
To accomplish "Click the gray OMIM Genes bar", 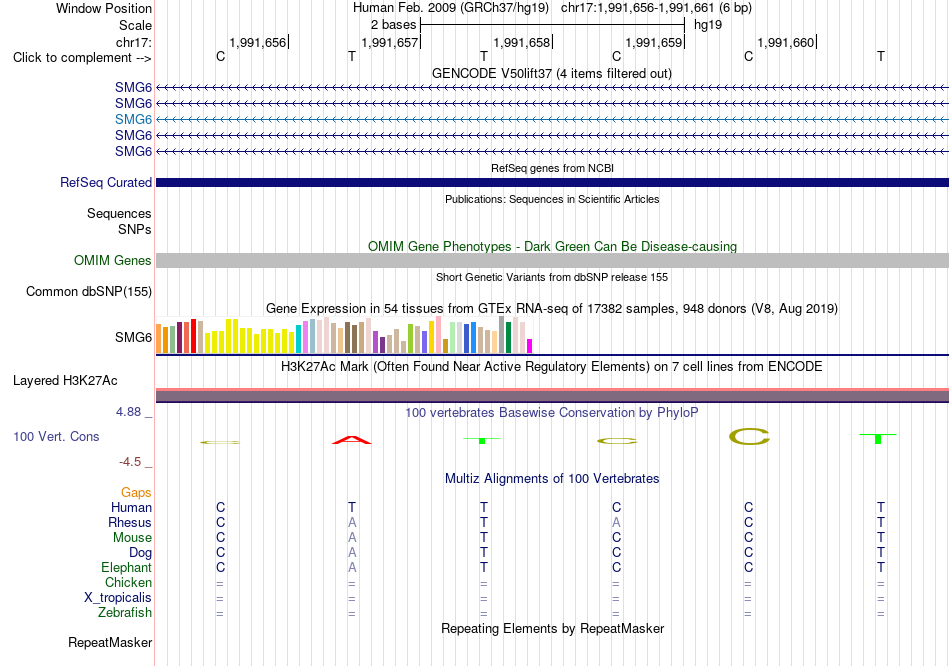I will [552, 261].
